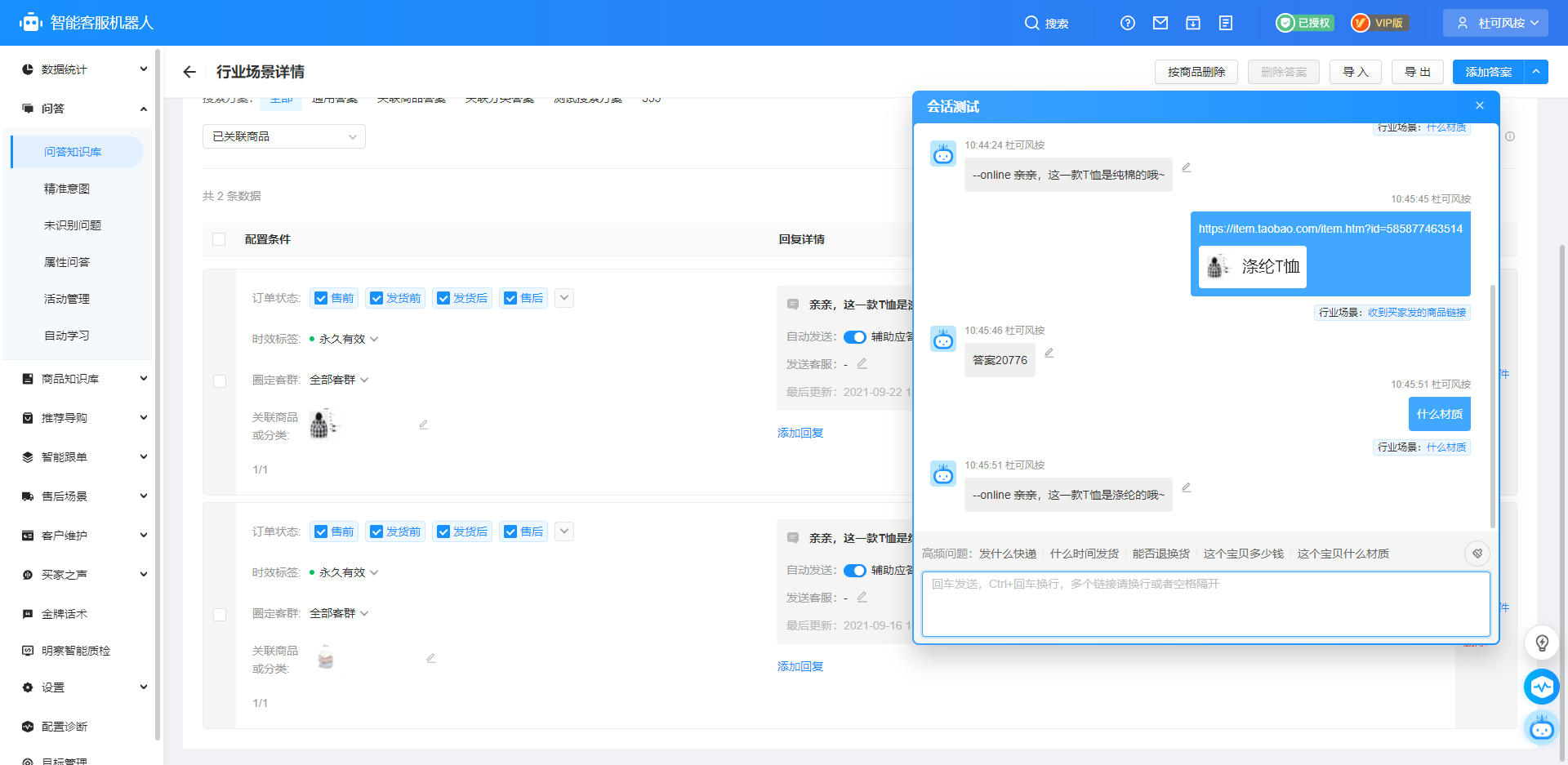
Task: Uncheck 发货后 in the second rule
Action: 443,531
